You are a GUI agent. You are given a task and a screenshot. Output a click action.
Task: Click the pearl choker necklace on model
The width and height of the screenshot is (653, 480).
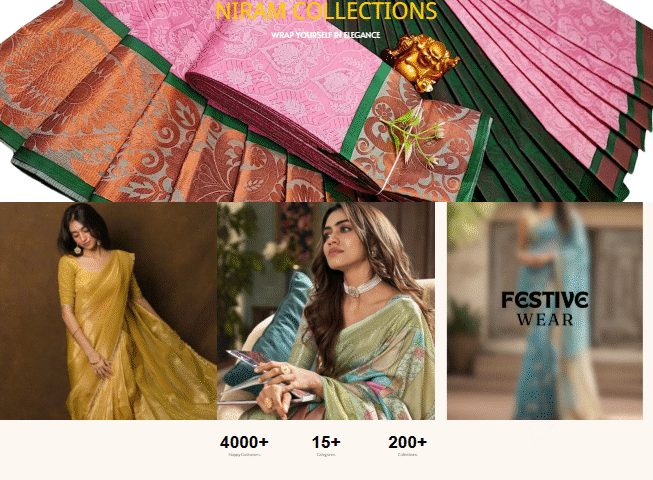pyautogui.click(x=361, y=287)
